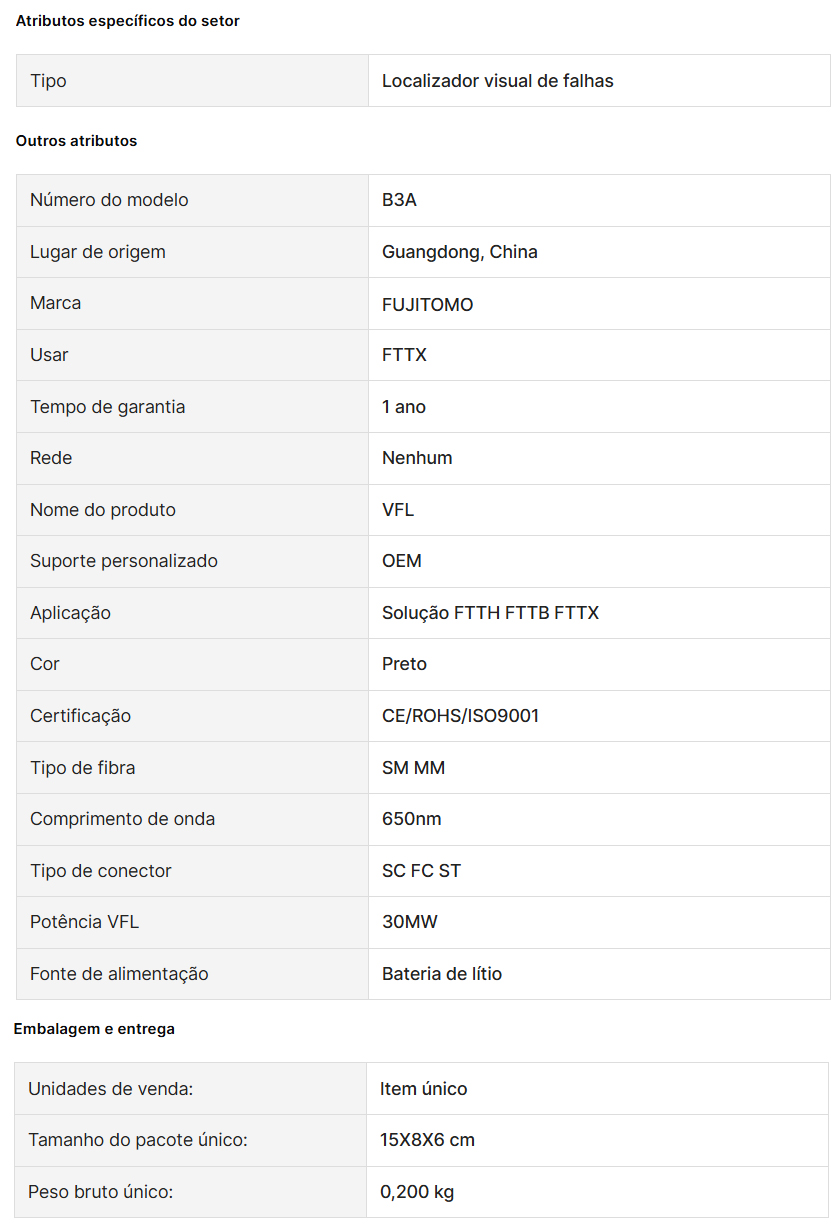Click the 'Localizador visual de falhas' value
The width and height of the screenshot is (839, 1228).
coord(498,81)
